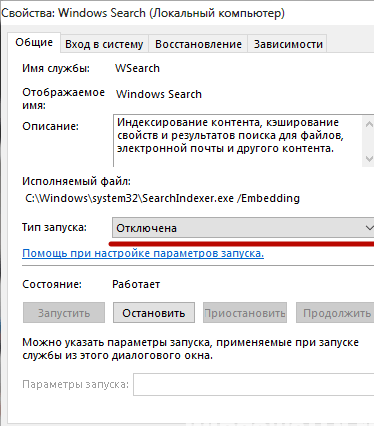Click the description scrollbar down arrow
Image resolution: width=374 pixels, height=426 pixels.
click(x=369, y=158)
